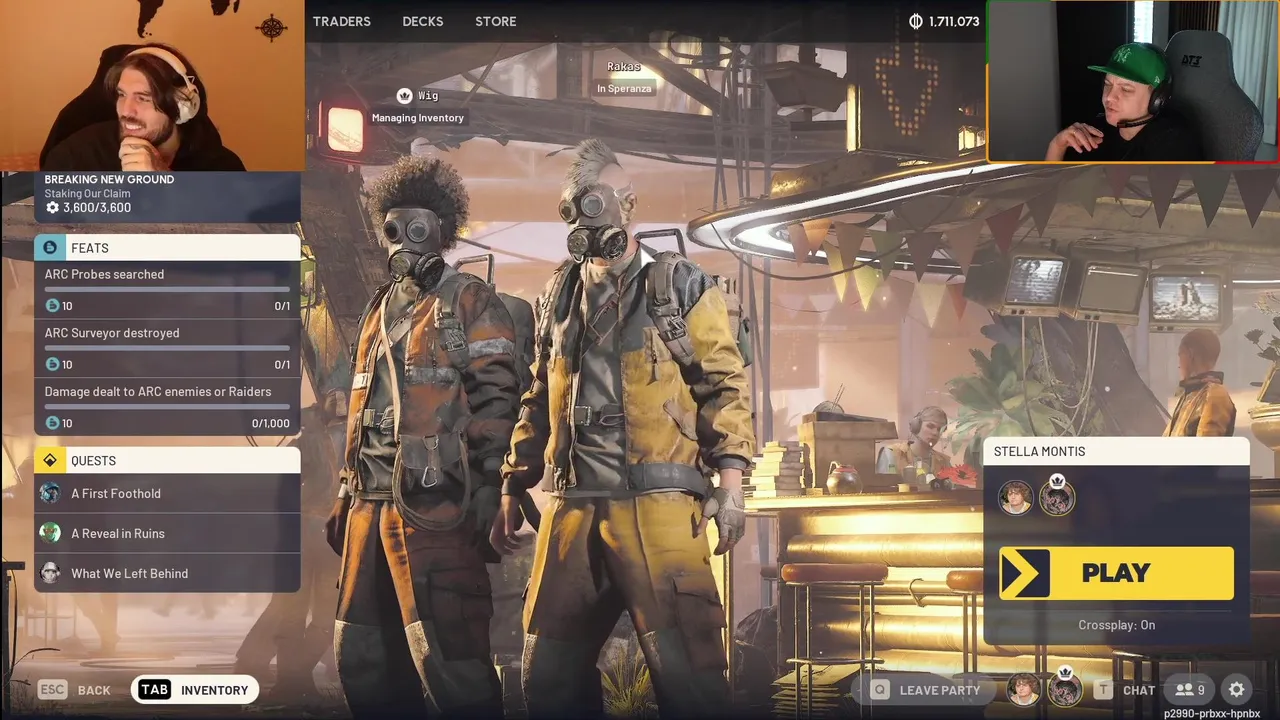Click ARC Surveyor destroyed progress bar
Viewport: 1280px width, 720px height.
click(x=167, y=348)
